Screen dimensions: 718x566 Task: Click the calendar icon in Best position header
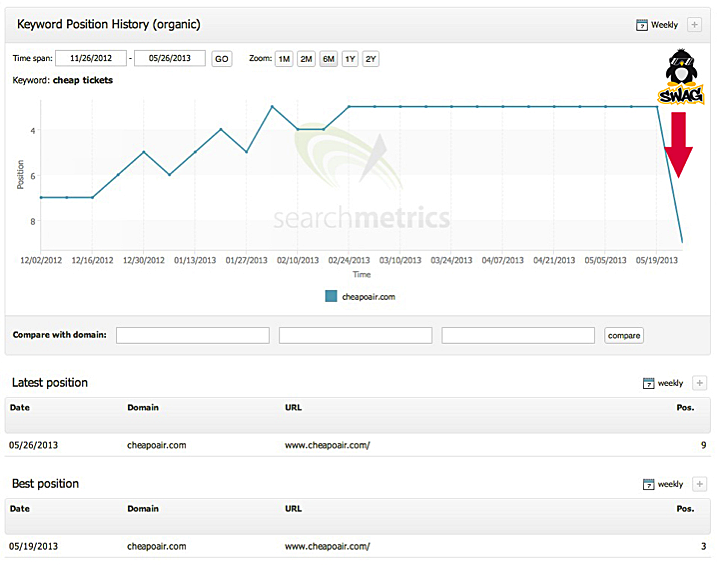[648, 484]
